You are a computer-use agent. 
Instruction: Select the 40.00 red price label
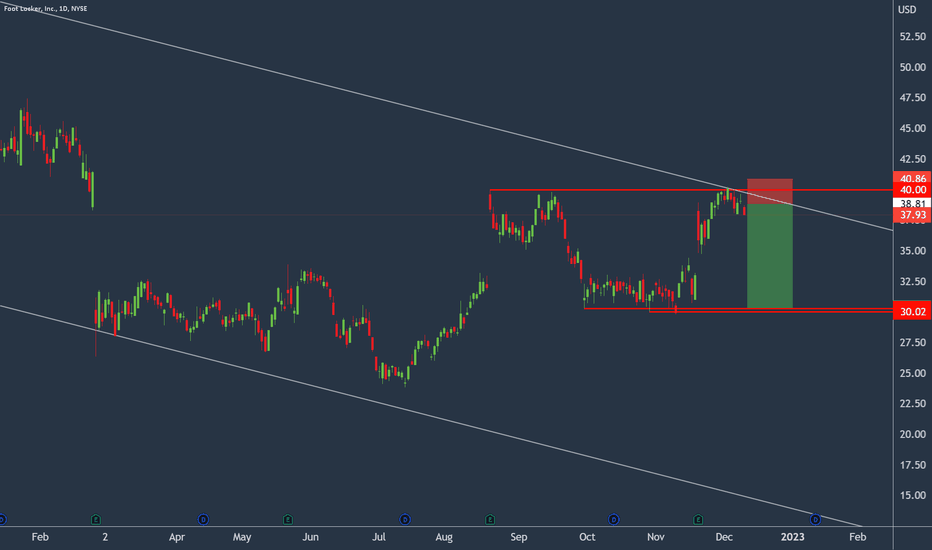click(x=912, y=190)
